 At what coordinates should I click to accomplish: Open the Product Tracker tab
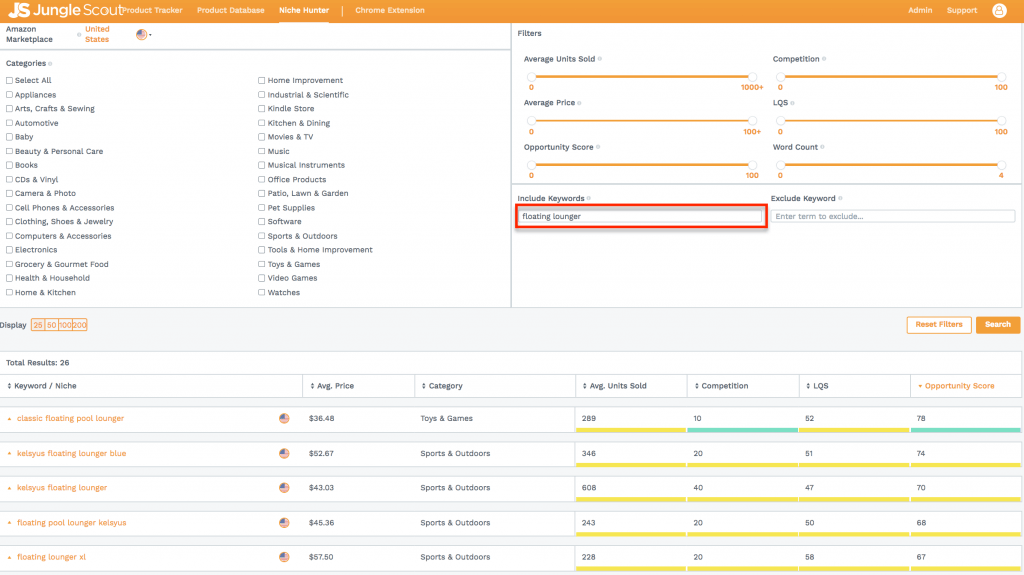(153, 10)
